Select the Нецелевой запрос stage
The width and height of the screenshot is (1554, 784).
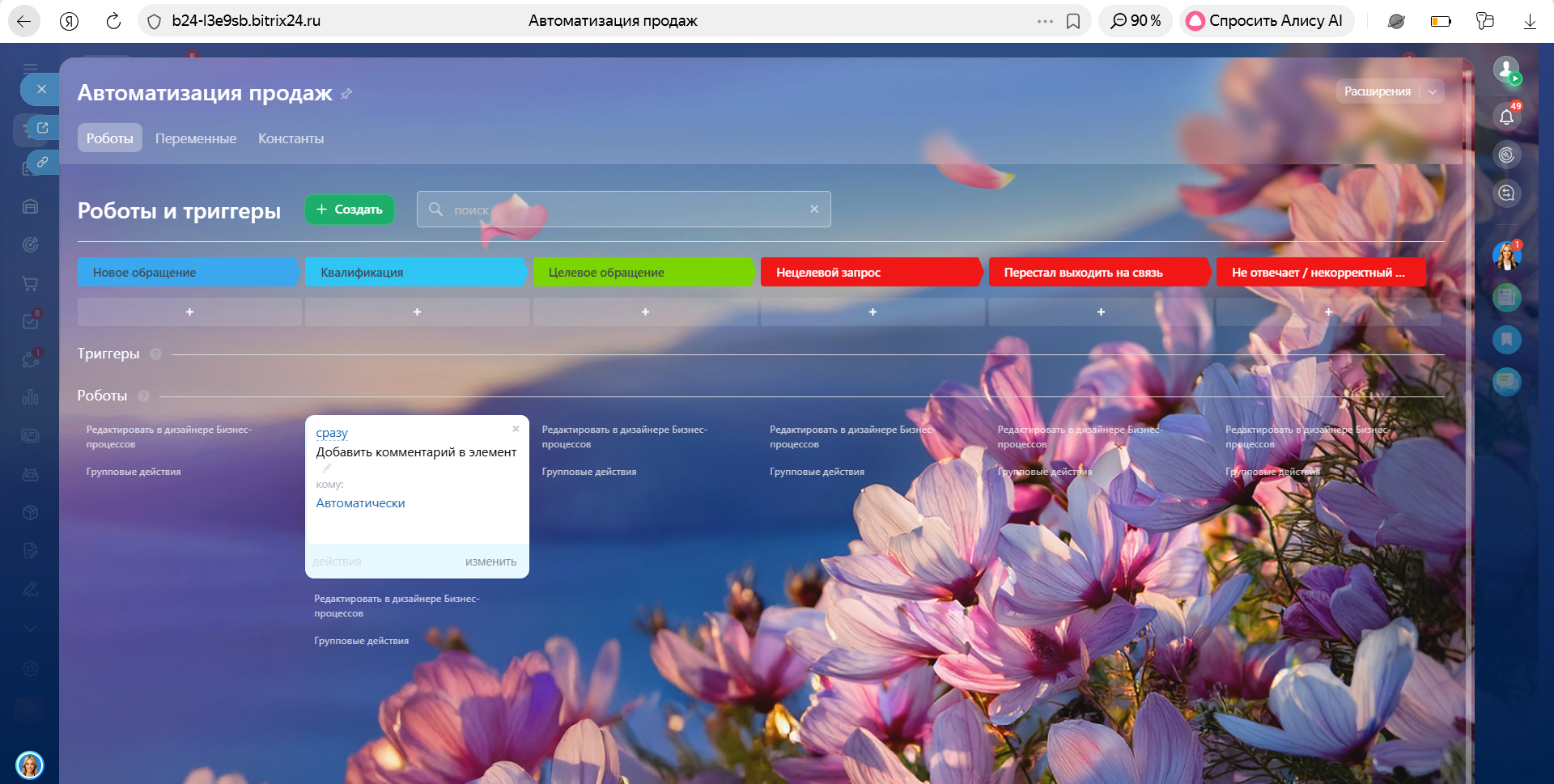tap(872, 272)
